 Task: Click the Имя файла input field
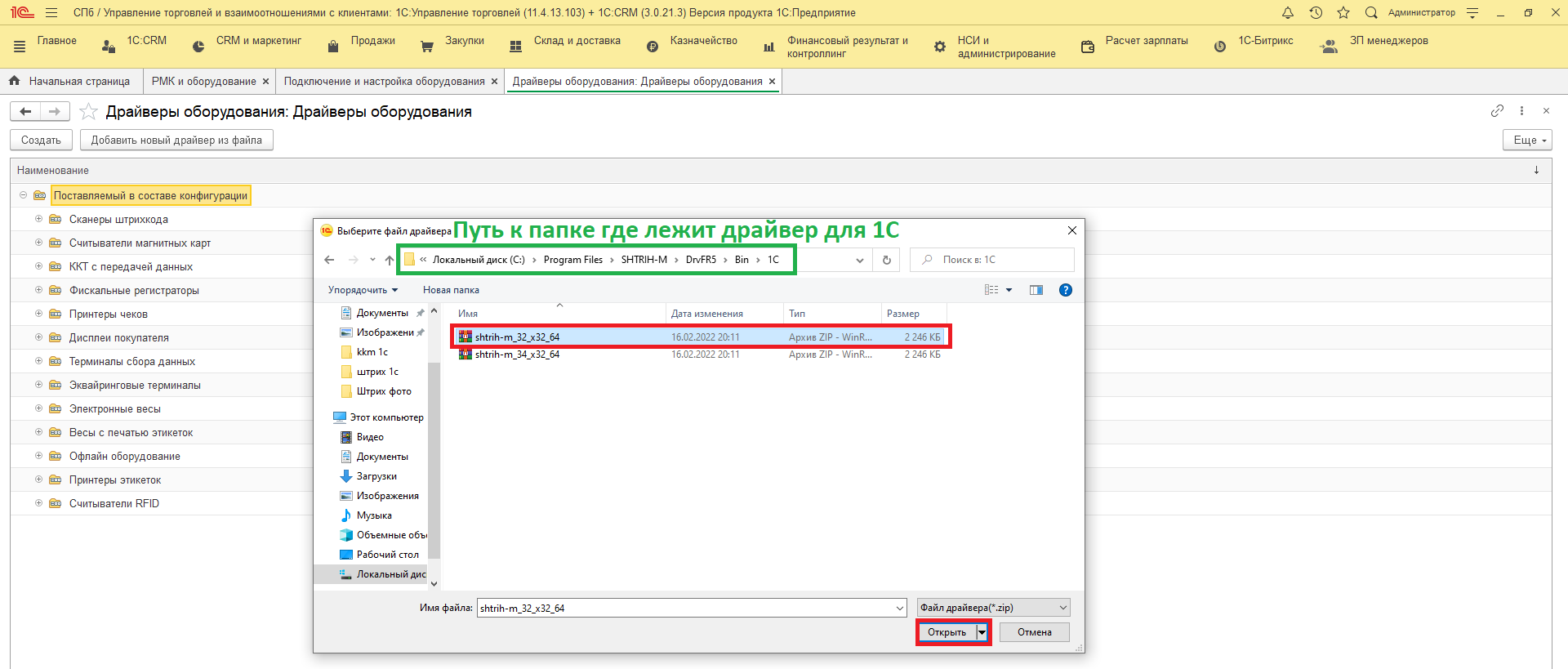(x=686, y=608)
